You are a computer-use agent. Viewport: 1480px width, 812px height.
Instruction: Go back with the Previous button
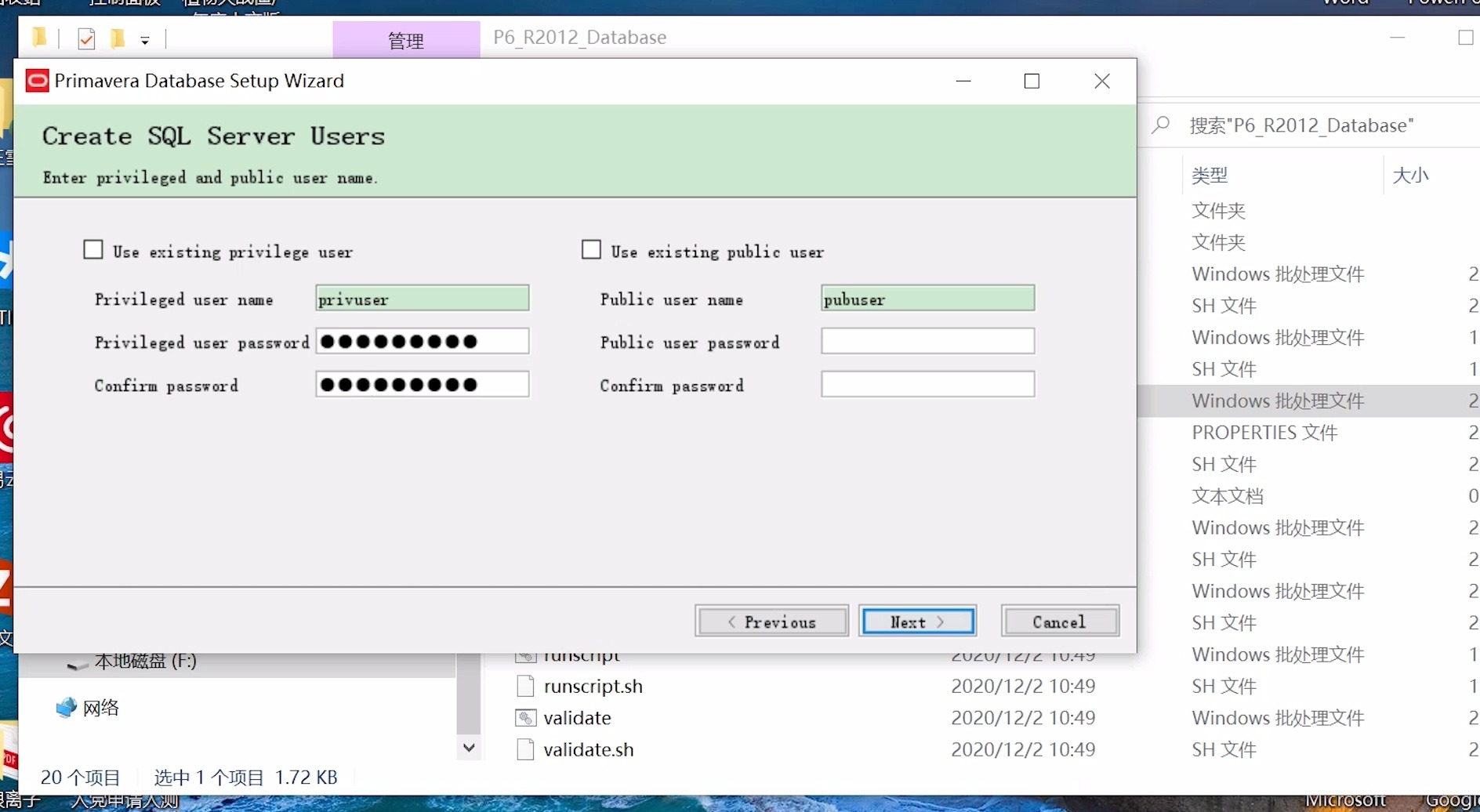click(772, 622)
